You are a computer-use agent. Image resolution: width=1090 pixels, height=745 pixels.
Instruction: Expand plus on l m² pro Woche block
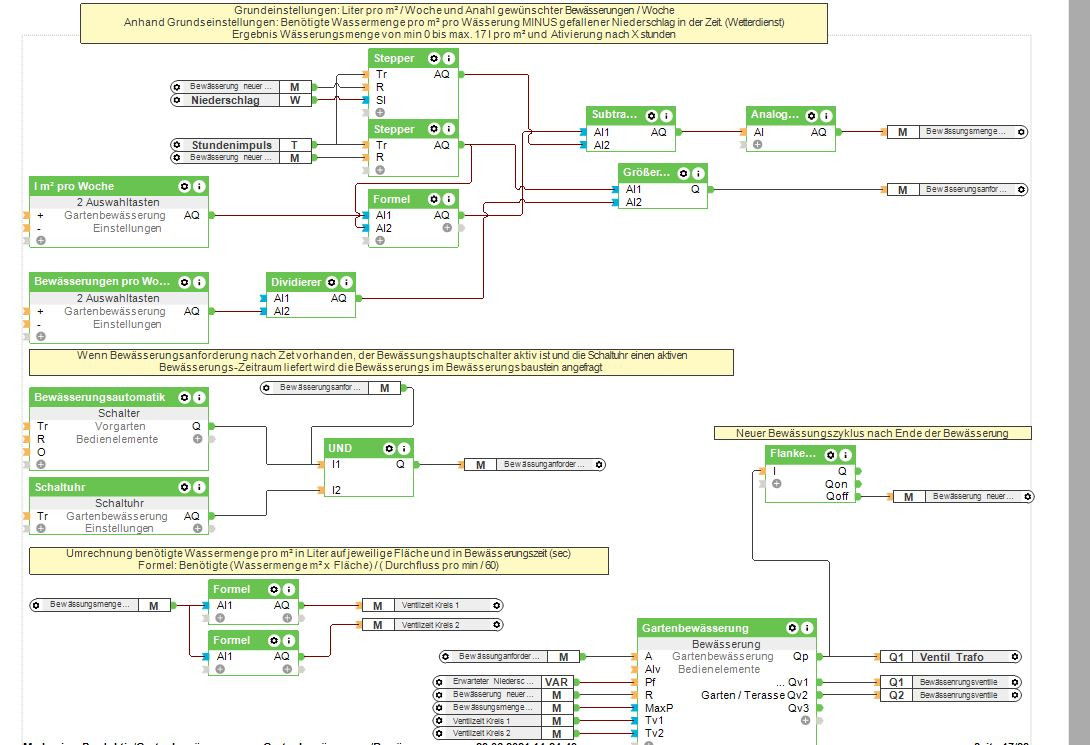[41, 240]
